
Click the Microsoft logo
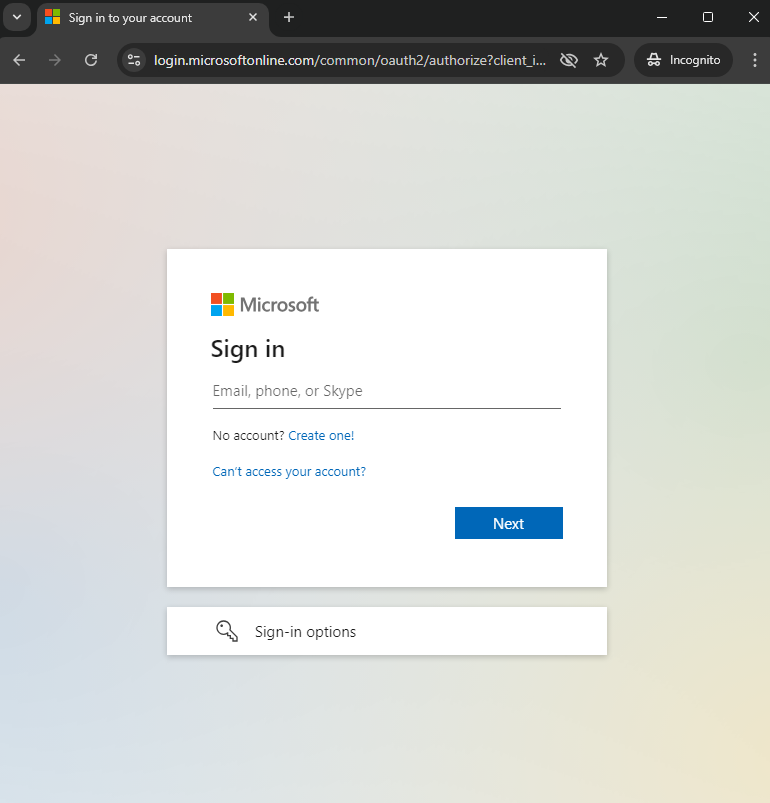click(265, 305)
